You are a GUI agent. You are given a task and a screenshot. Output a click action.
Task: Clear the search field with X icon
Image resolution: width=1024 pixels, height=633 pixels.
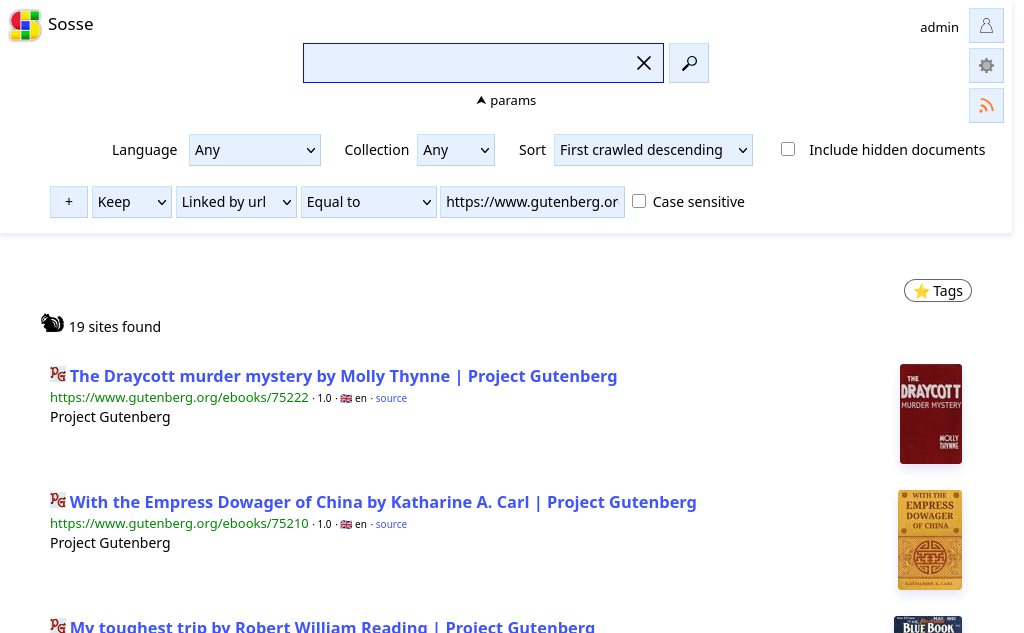[643, 63]
